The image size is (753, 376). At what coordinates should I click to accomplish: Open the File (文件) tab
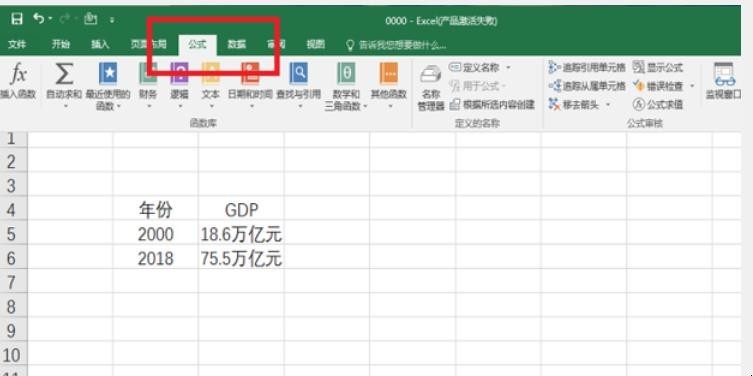click(x=17, y=45)
